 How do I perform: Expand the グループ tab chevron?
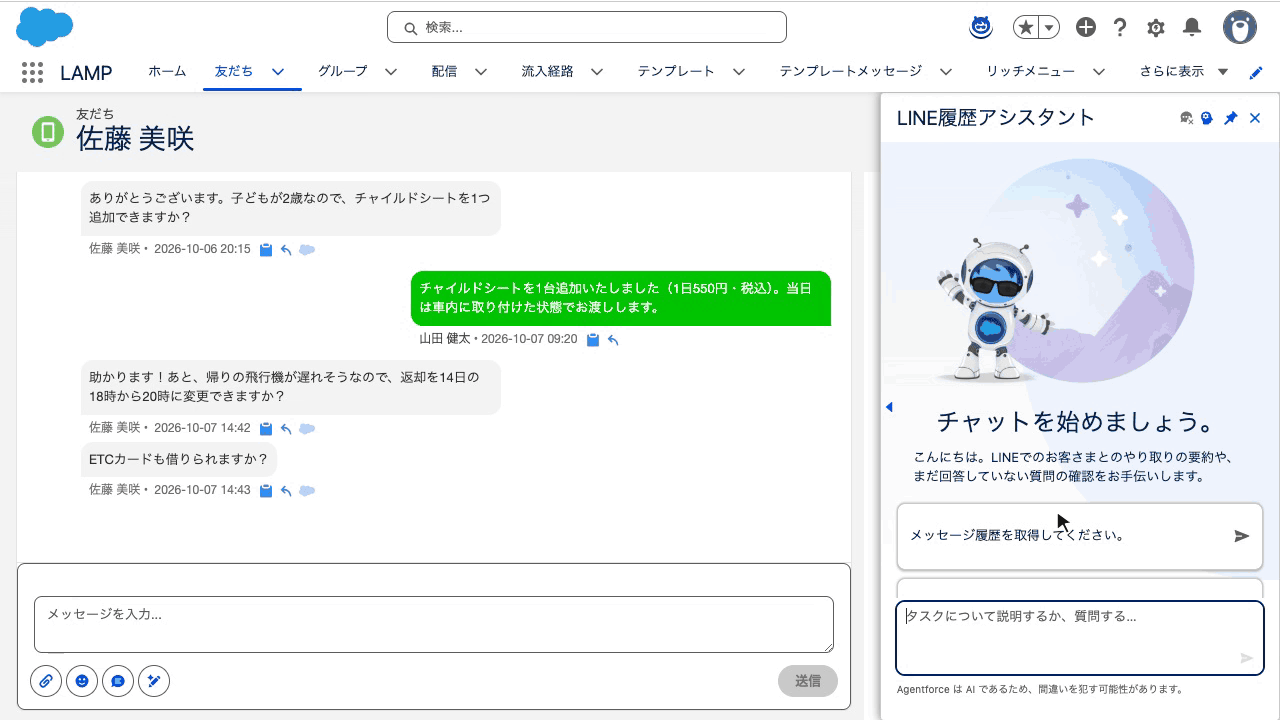point(391,71)
